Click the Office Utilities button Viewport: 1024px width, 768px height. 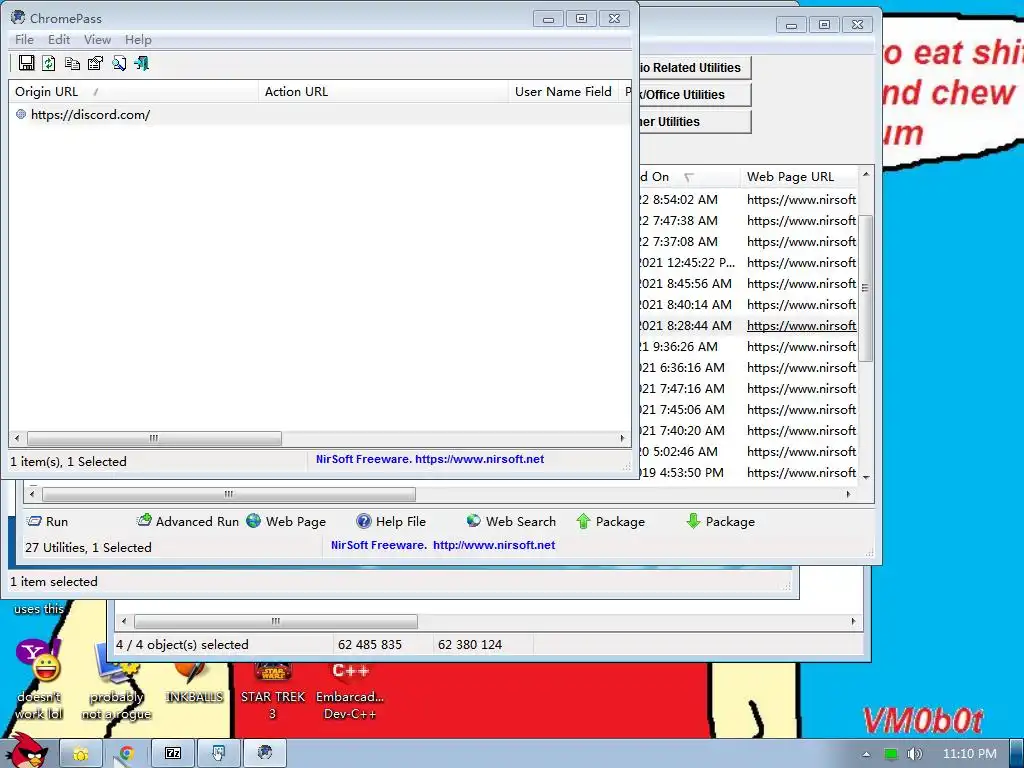pos(694,95)
